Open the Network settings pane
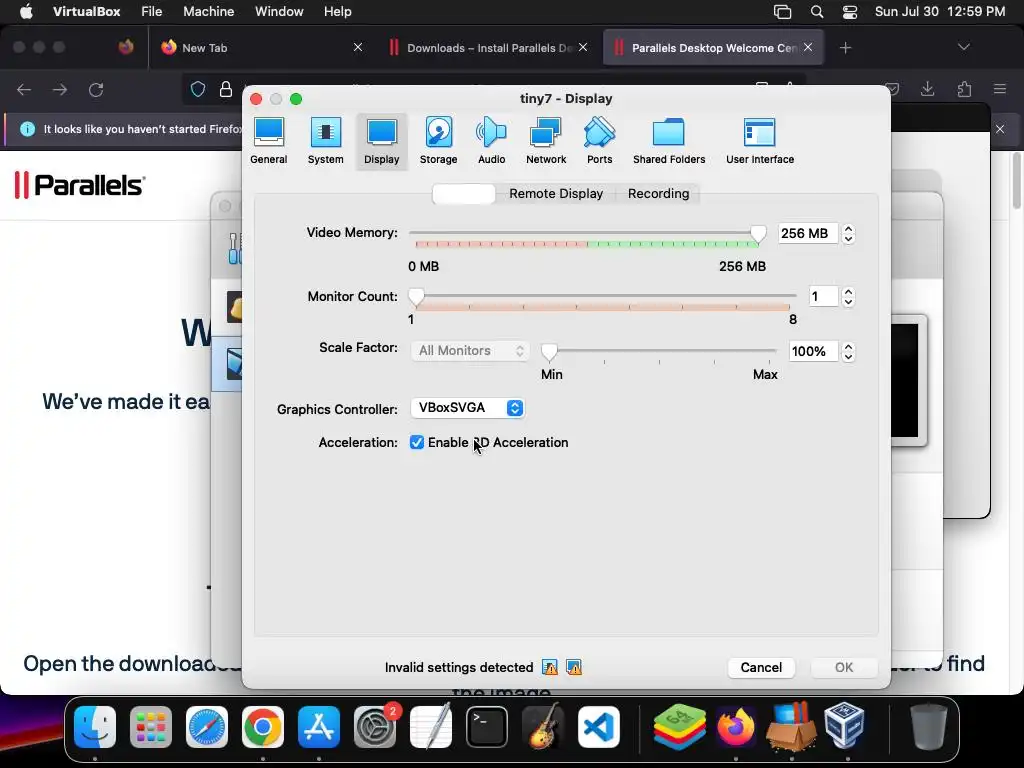 pyautogui.click(x=546, y=141)
